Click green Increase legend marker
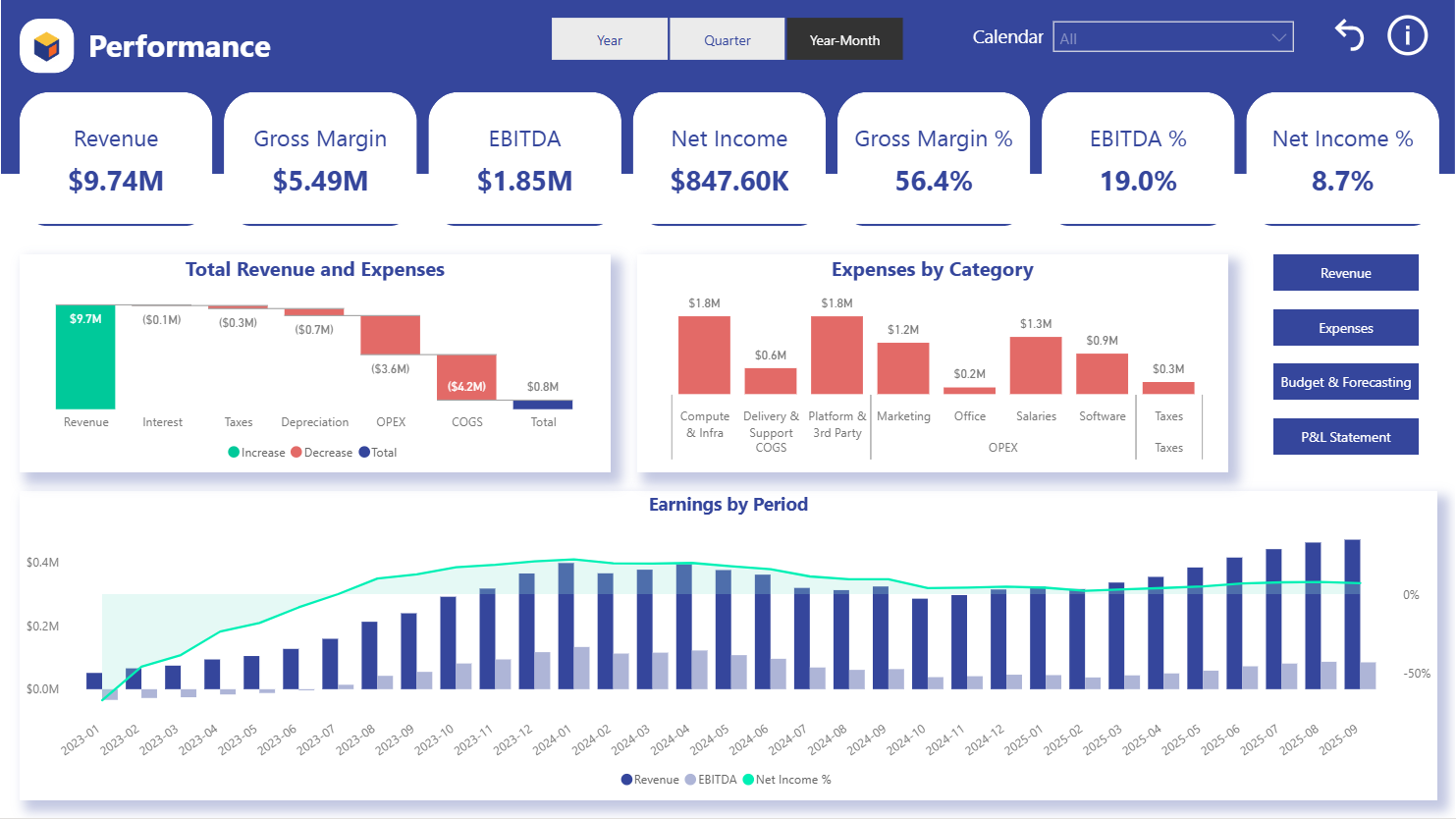The width and height of the screenshot is (1456, 819). (x=234, y=453)
